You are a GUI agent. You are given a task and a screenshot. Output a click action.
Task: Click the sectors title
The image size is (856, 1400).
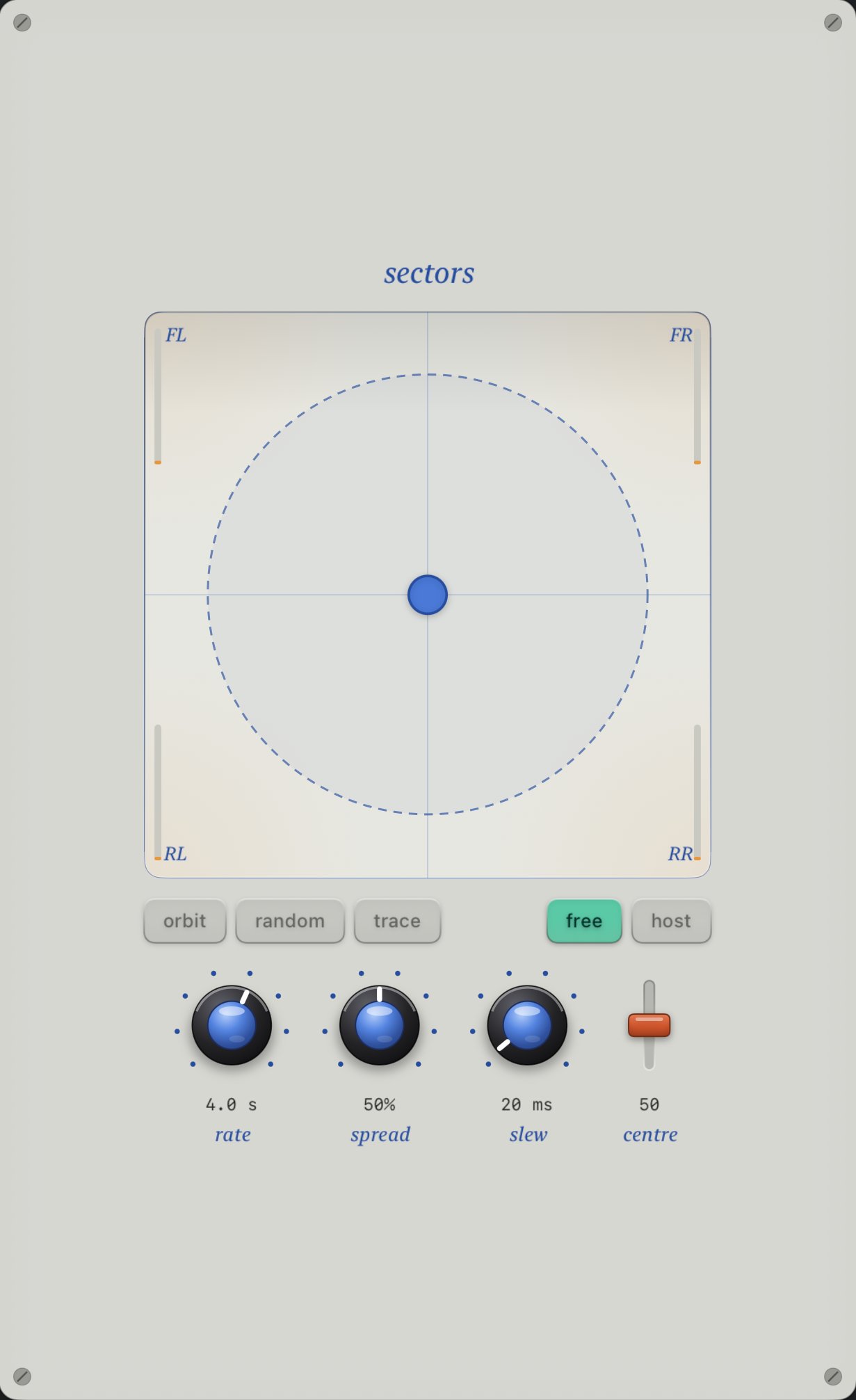pyautogui.click(x=429, y=273)
